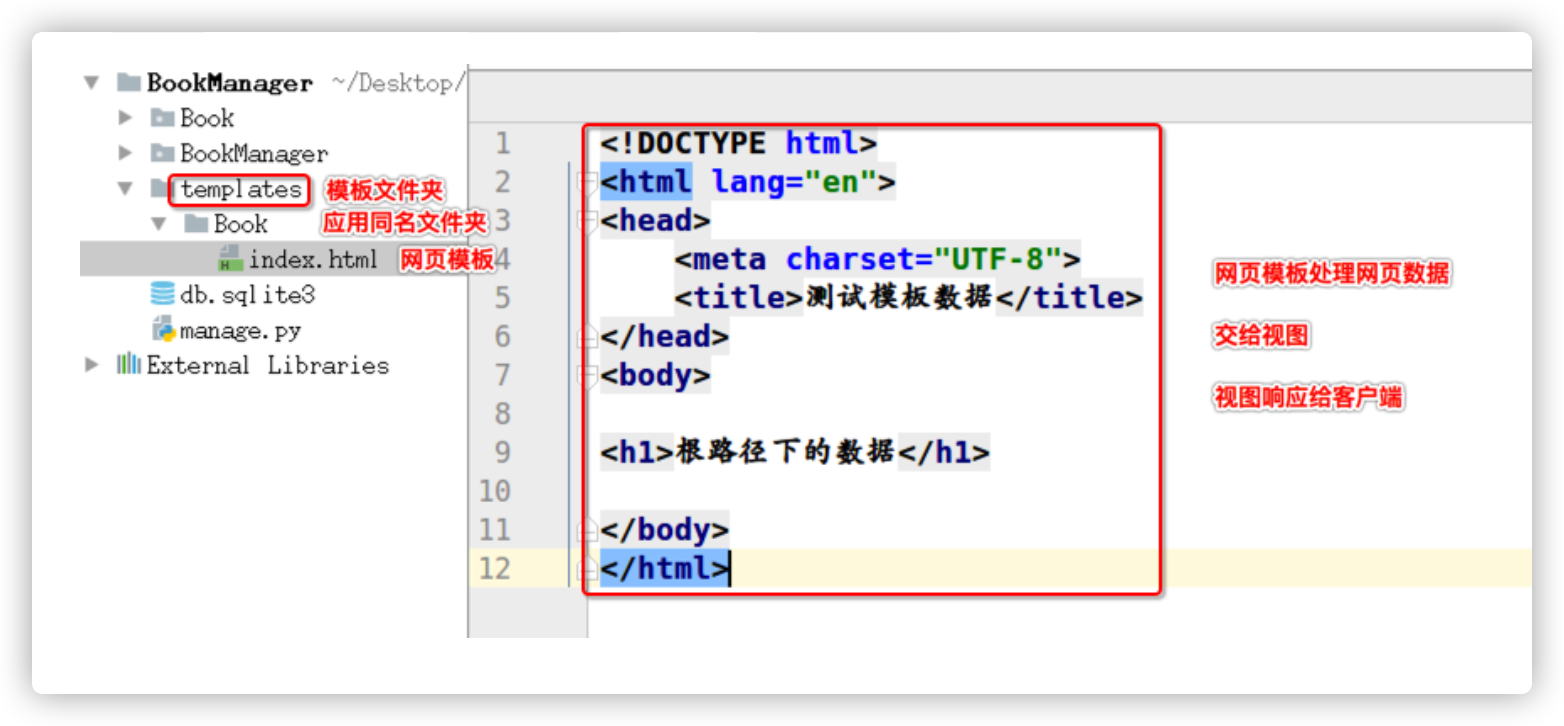
Task: Select the top-level Book package name
Action: (207, 118)
